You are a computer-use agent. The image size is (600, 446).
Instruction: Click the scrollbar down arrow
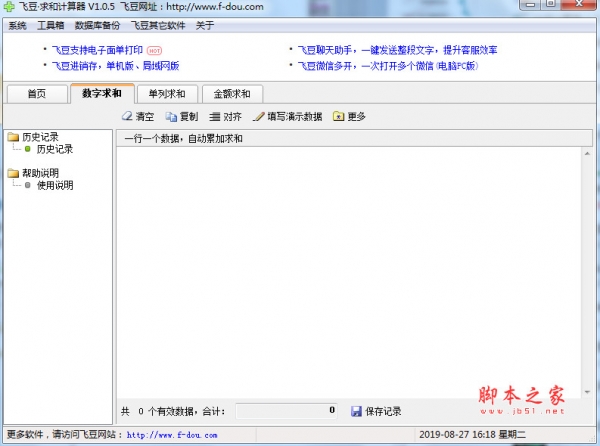(x=587, y=392)
